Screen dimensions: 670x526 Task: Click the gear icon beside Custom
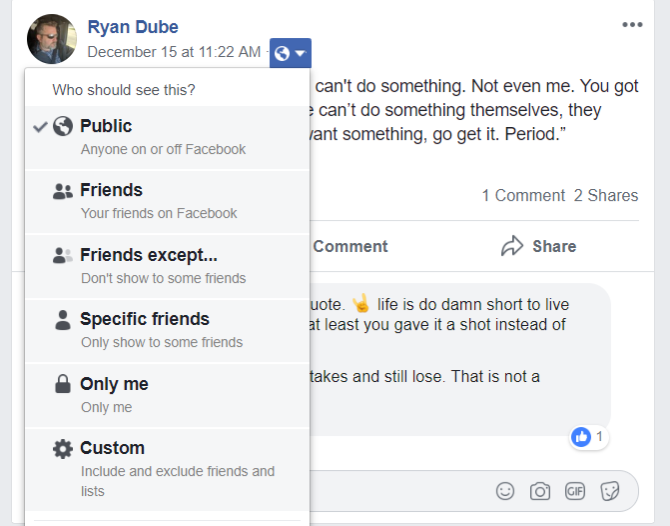(62, 448)
